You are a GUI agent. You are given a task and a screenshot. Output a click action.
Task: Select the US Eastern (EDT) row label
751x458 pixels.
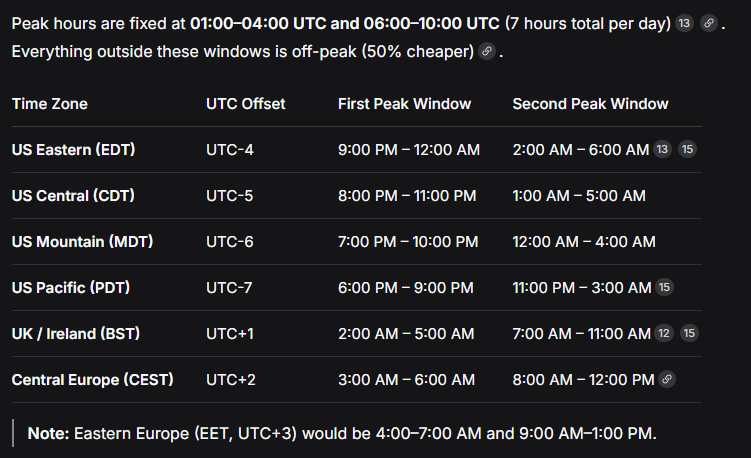pos(73,149)
